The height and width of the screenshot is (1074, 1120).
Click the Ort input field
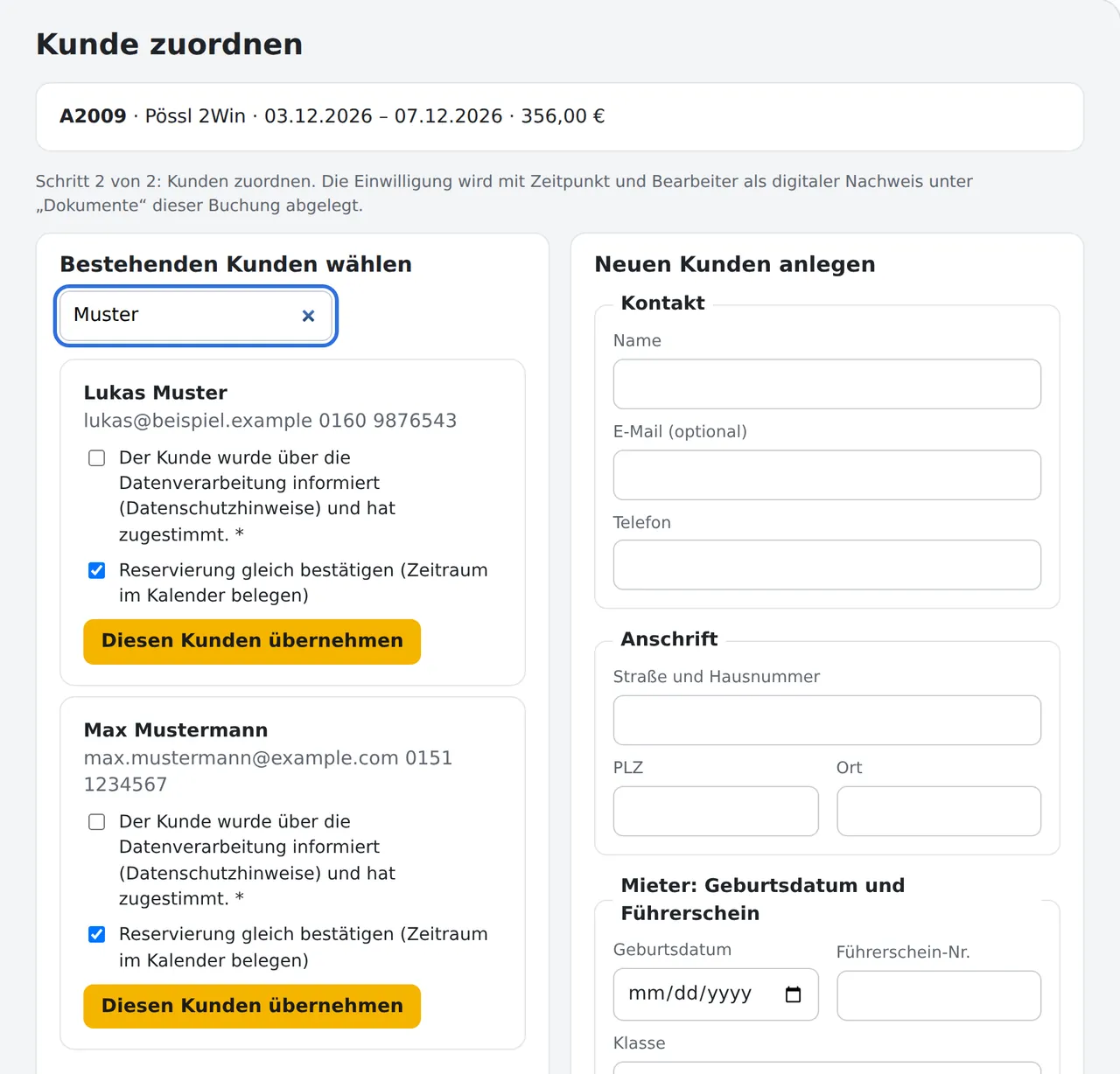[939, 811]
